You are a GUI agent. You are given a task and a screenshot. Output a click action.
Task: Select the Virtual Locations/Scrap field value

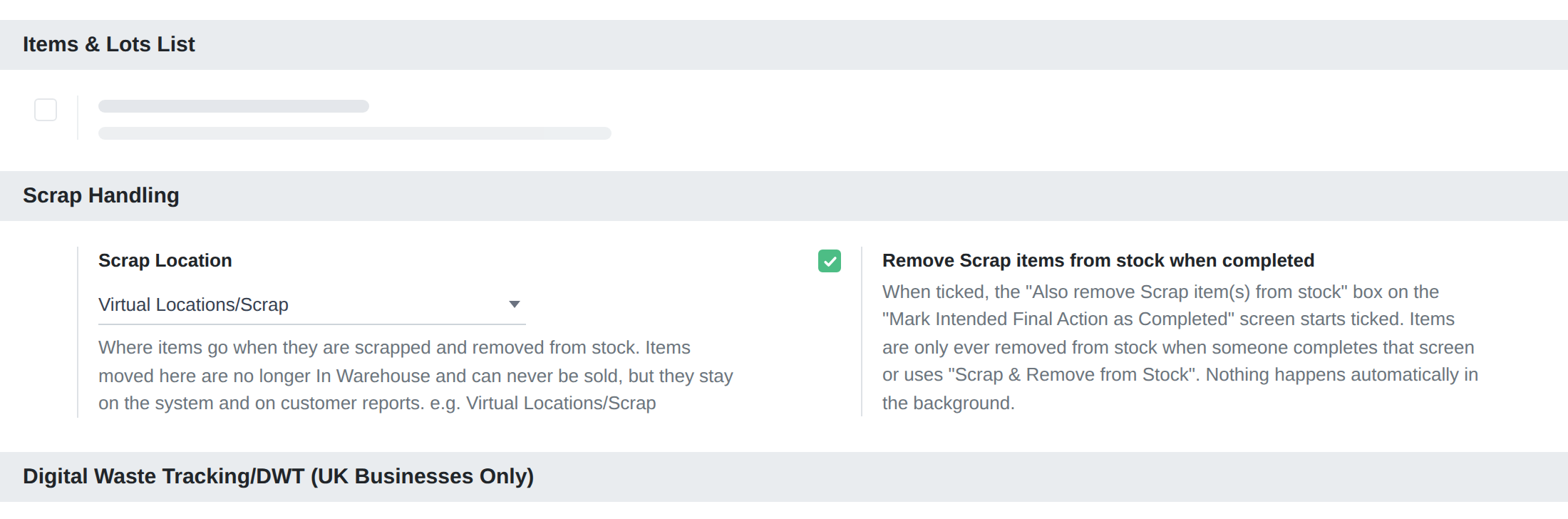click(312, 305)
